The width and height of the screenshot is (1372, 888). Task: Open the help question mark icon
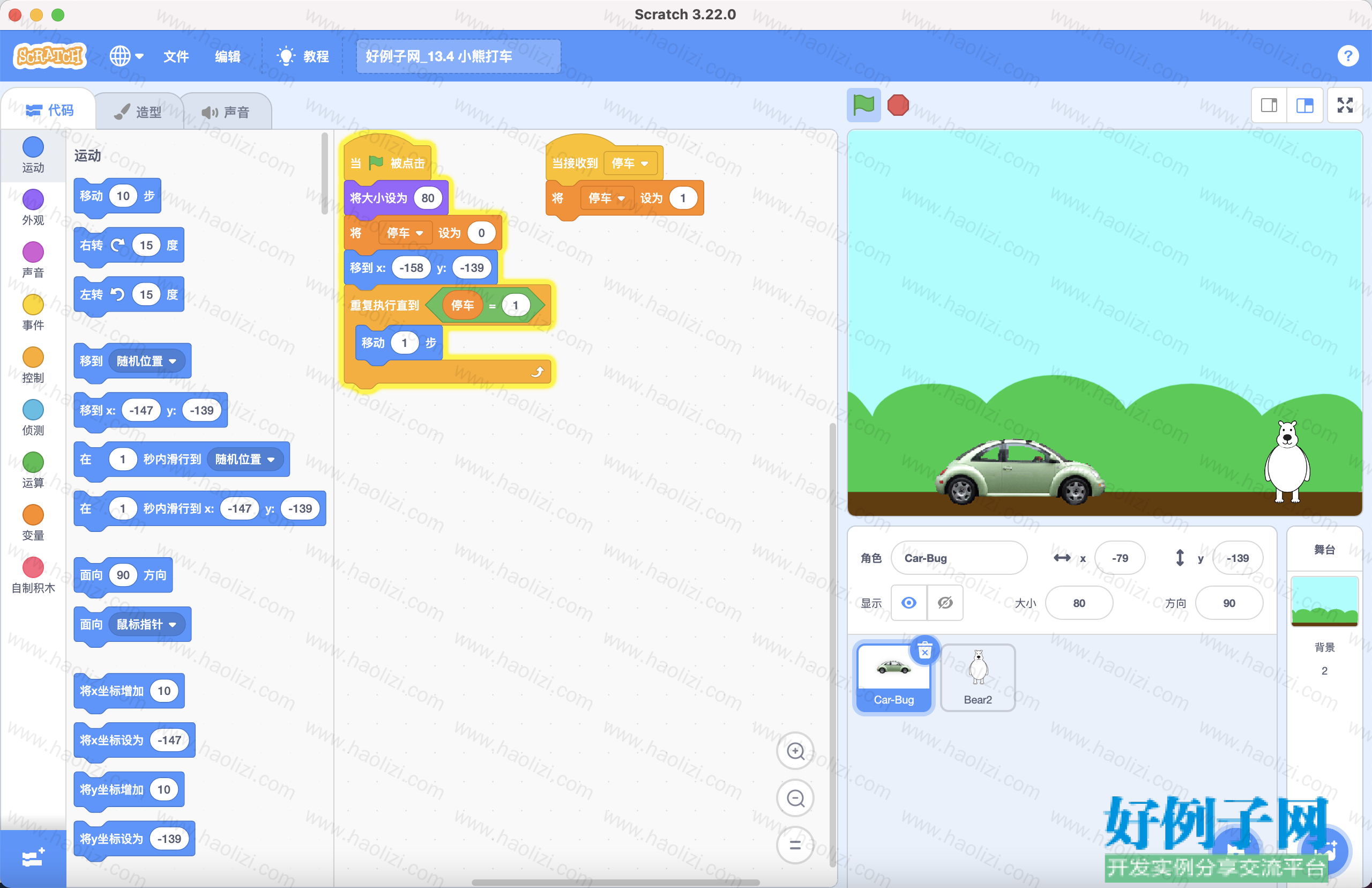click(1348, 56)
